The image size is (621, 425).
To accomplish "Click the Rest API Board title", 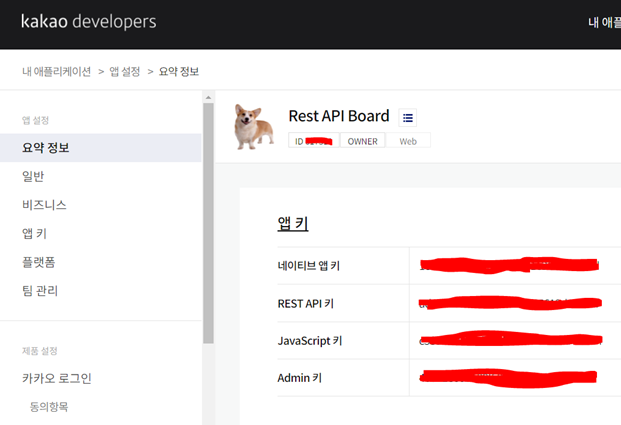I will (339, 116).
